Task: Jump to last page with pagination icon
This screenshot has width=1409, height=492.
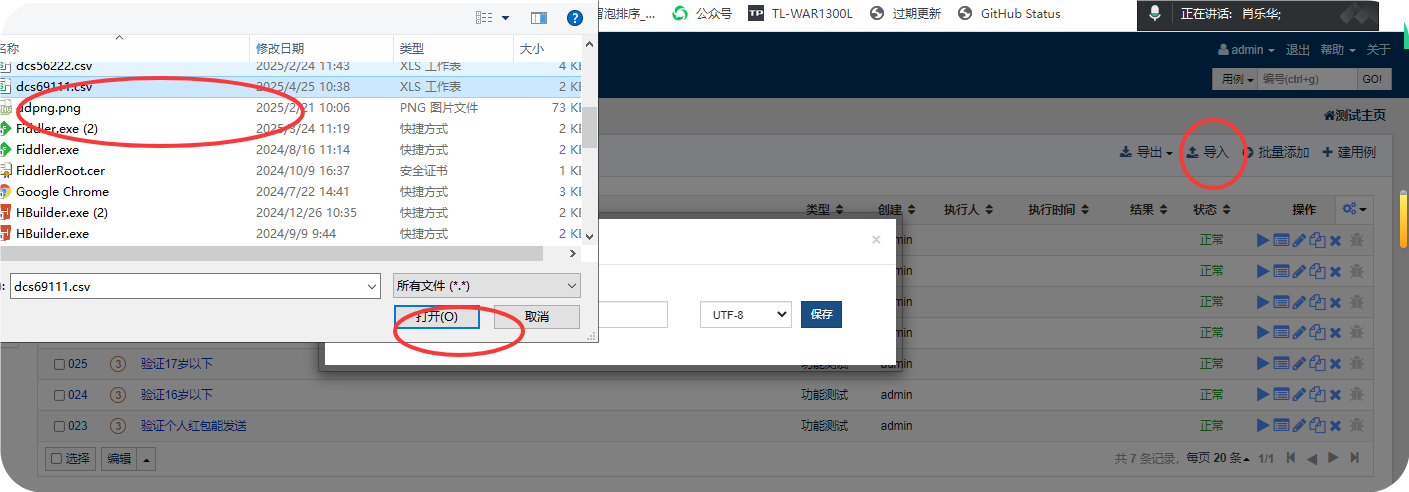Action: pyautogui.click(x=1353, y=458)
